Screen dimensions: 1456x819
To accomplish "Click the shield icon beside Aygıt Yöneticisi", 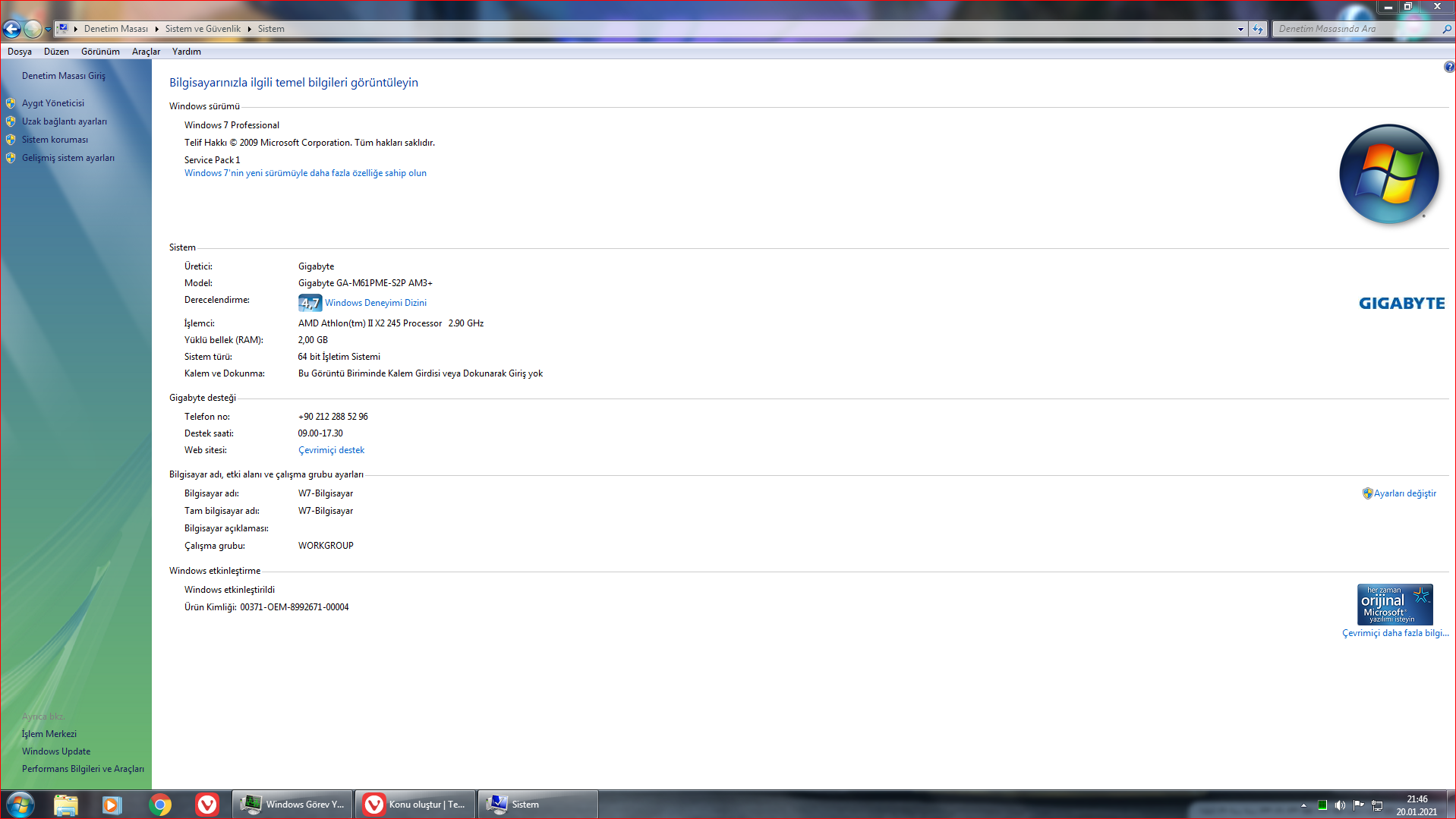I will [11, 103].
